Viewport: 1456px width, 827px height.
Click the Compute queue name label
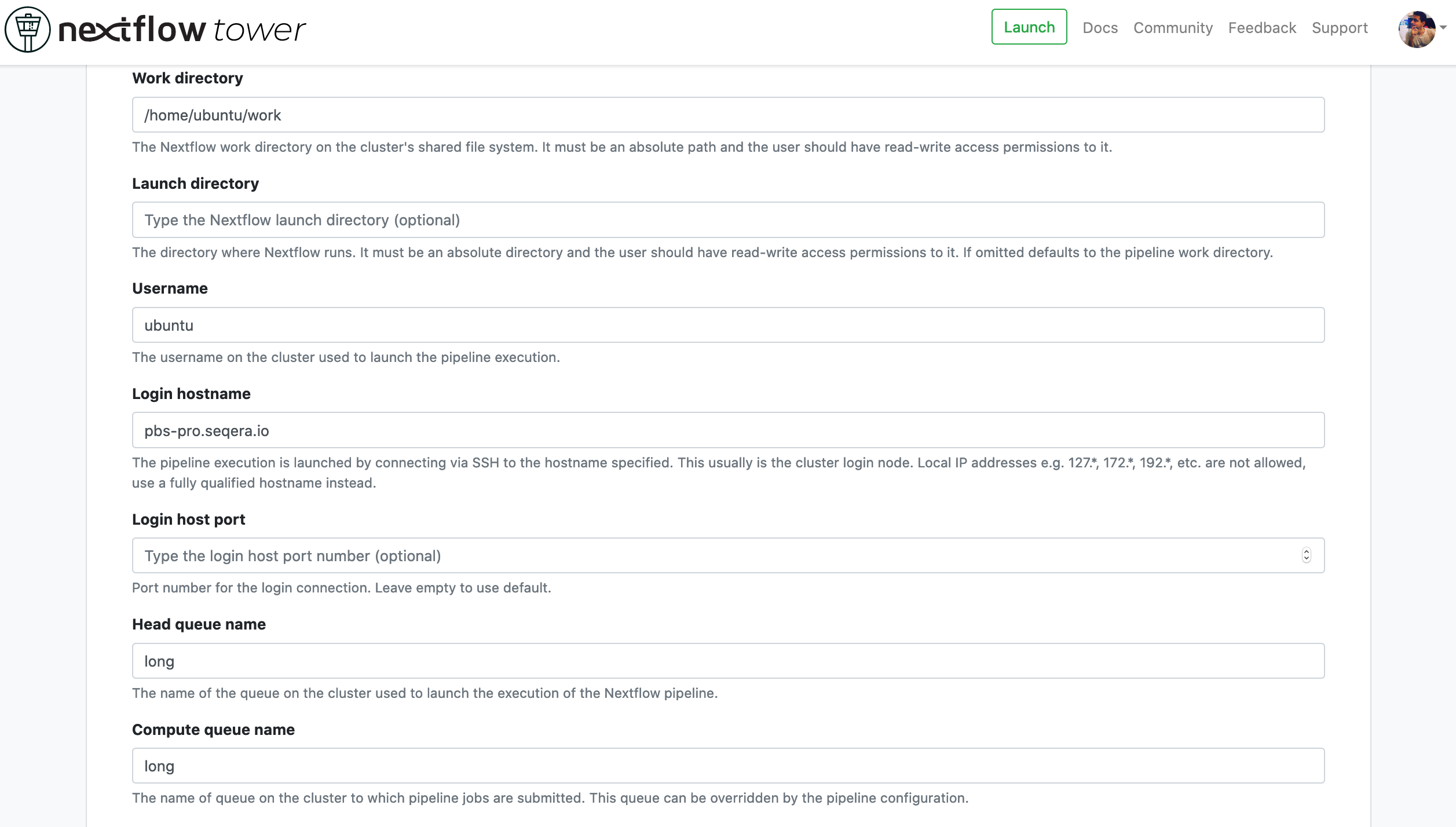(x=213, y=730)
